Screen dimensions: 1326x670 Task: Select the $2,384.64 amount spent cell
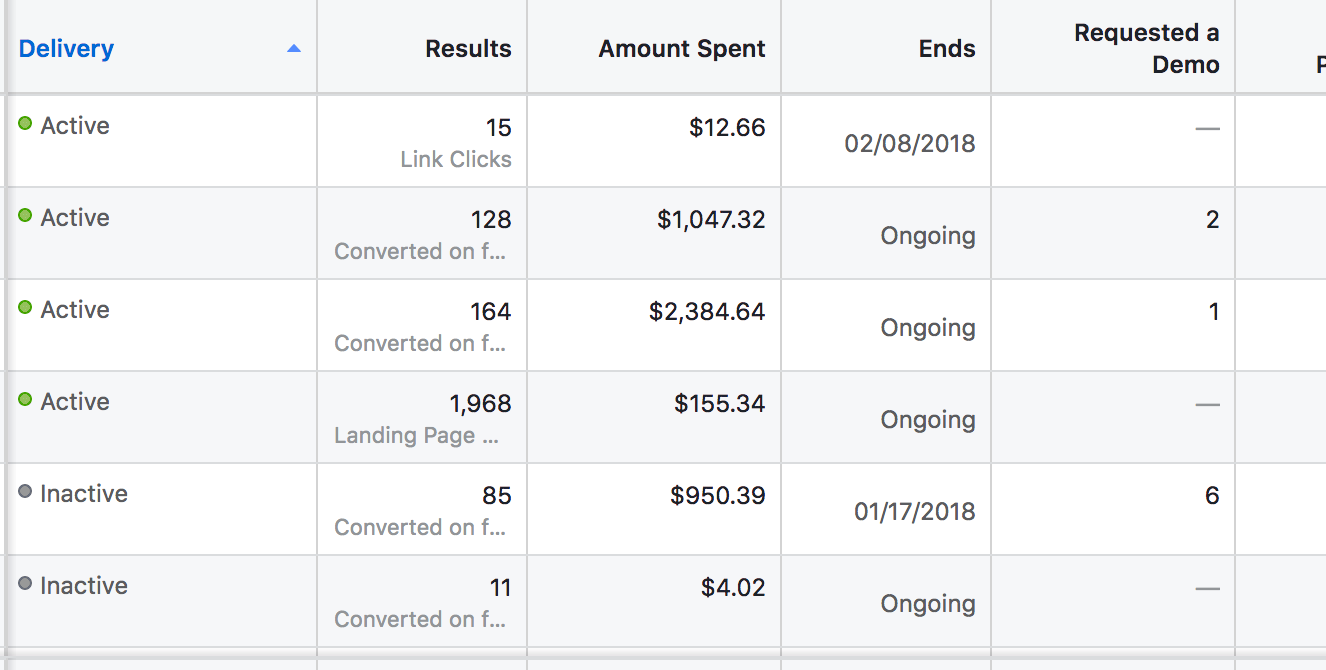(707, 312)
